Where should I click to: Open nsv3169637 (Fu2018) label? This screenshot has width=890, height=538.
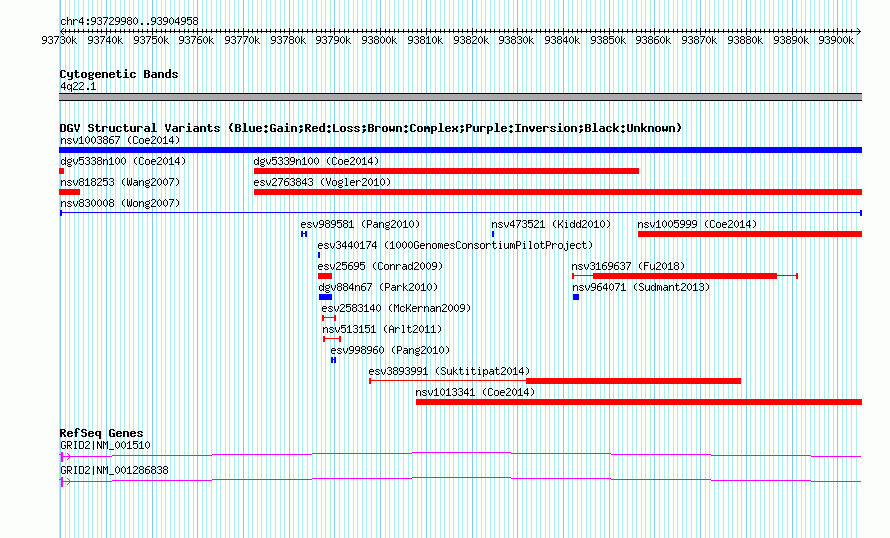click(628, 266)
